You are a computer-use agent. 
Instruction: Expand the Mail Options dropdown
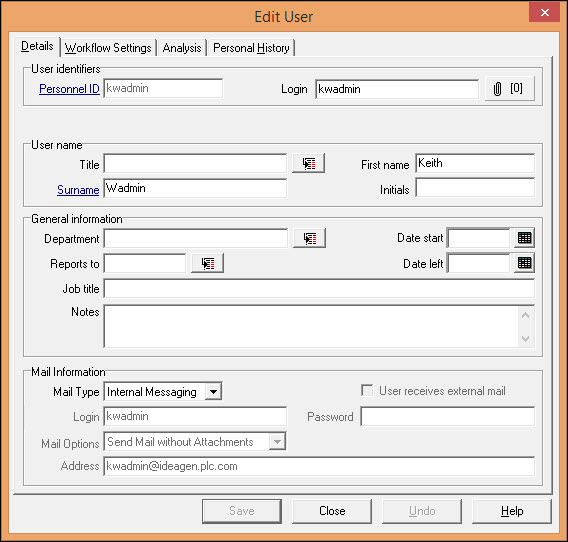[x=277, y=442]
